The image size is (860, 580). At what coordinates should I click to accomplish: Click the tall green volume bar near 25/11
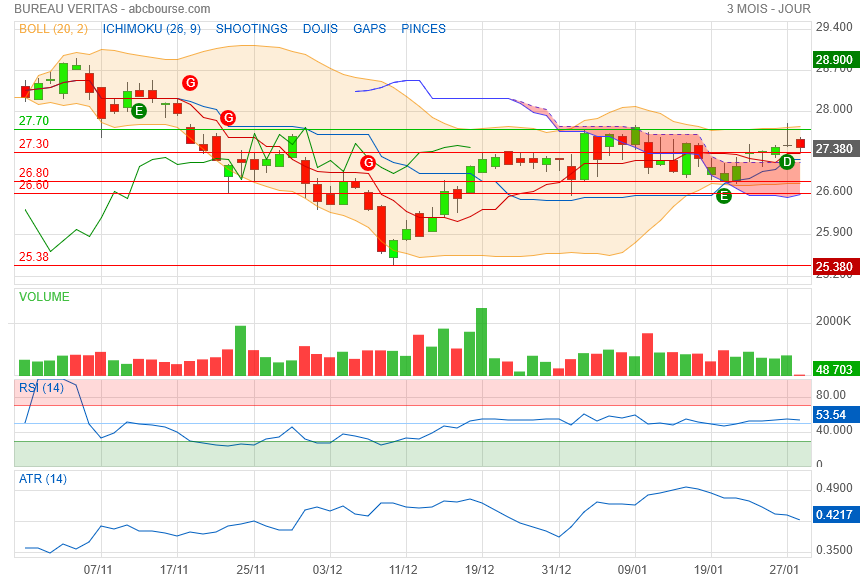240,351
